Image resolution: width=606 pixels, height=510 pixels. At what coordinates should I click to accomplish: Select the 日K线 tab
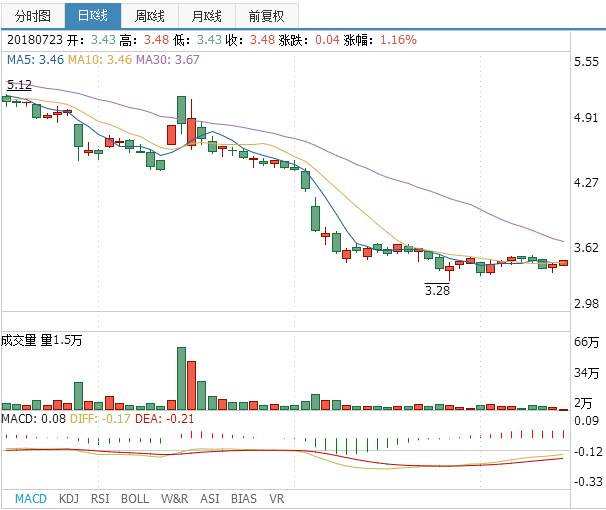[92, 16]
